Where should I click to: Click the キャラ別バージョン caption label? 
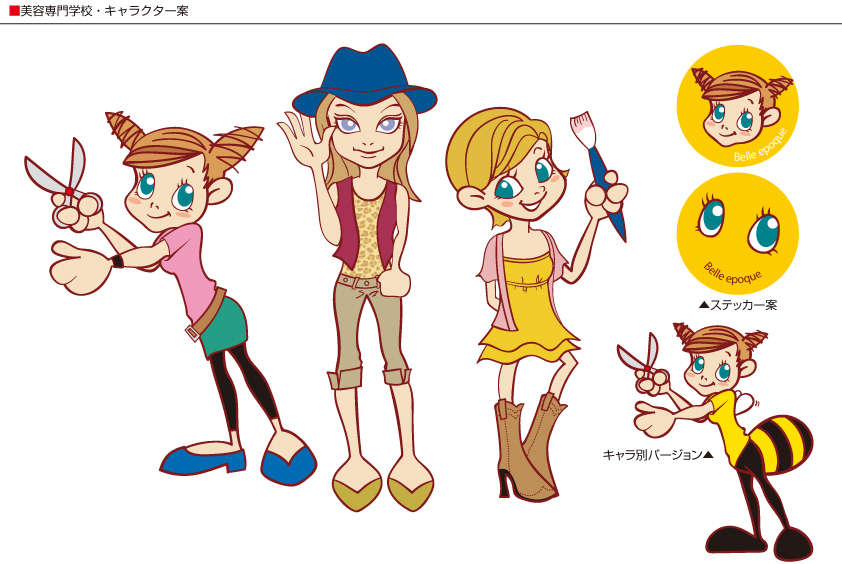coord(657,455)
